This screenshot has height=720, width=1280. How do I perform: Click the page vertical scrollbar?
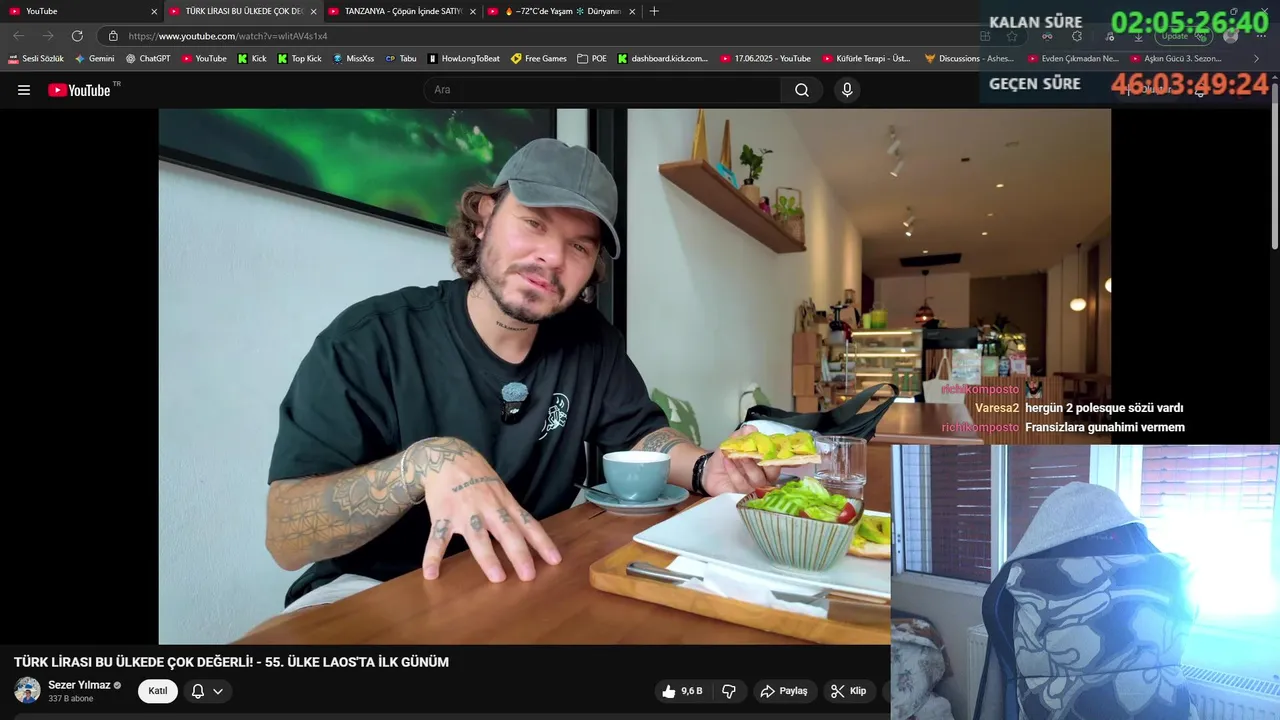click(1274, 166)
